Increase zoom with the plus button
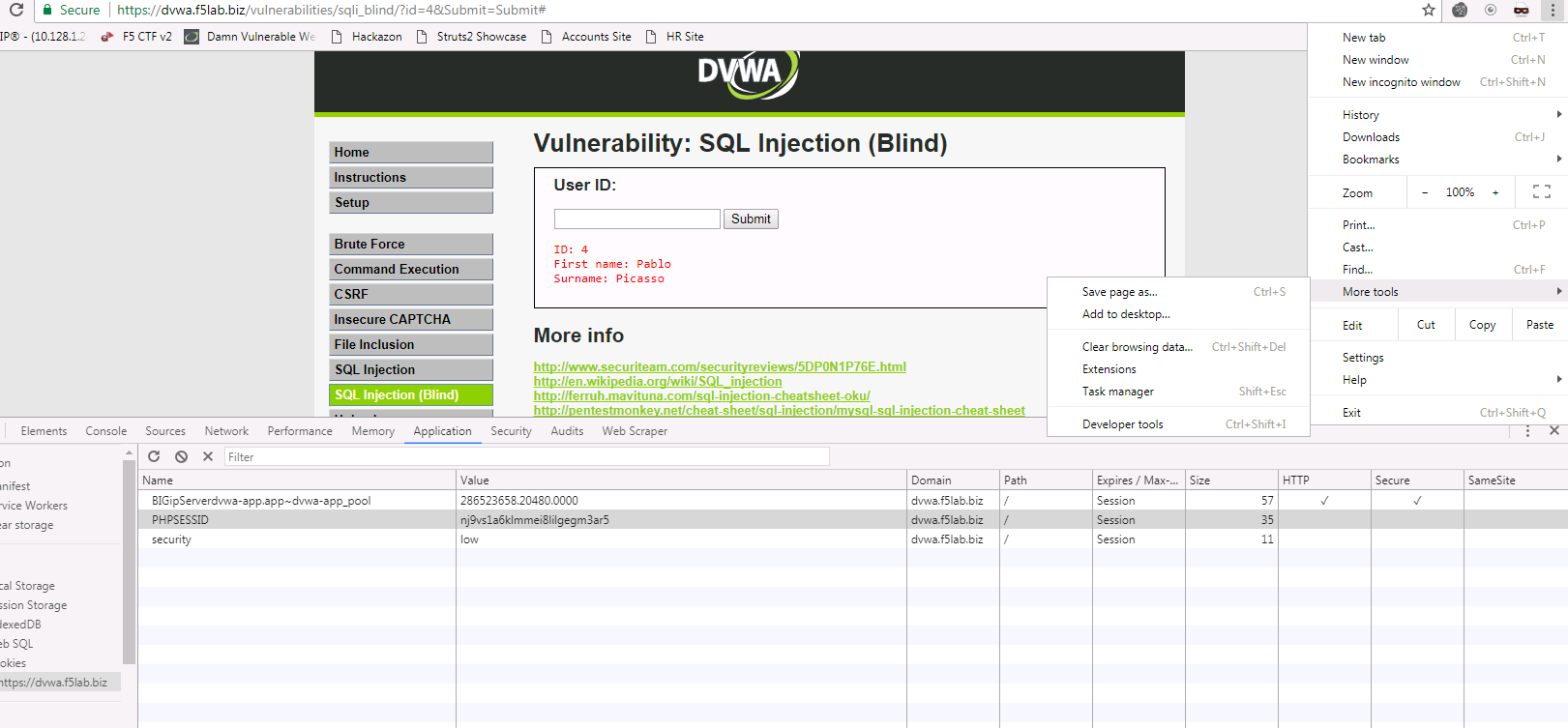Viewport: 1568px width, 728px height. point(1495,192)
